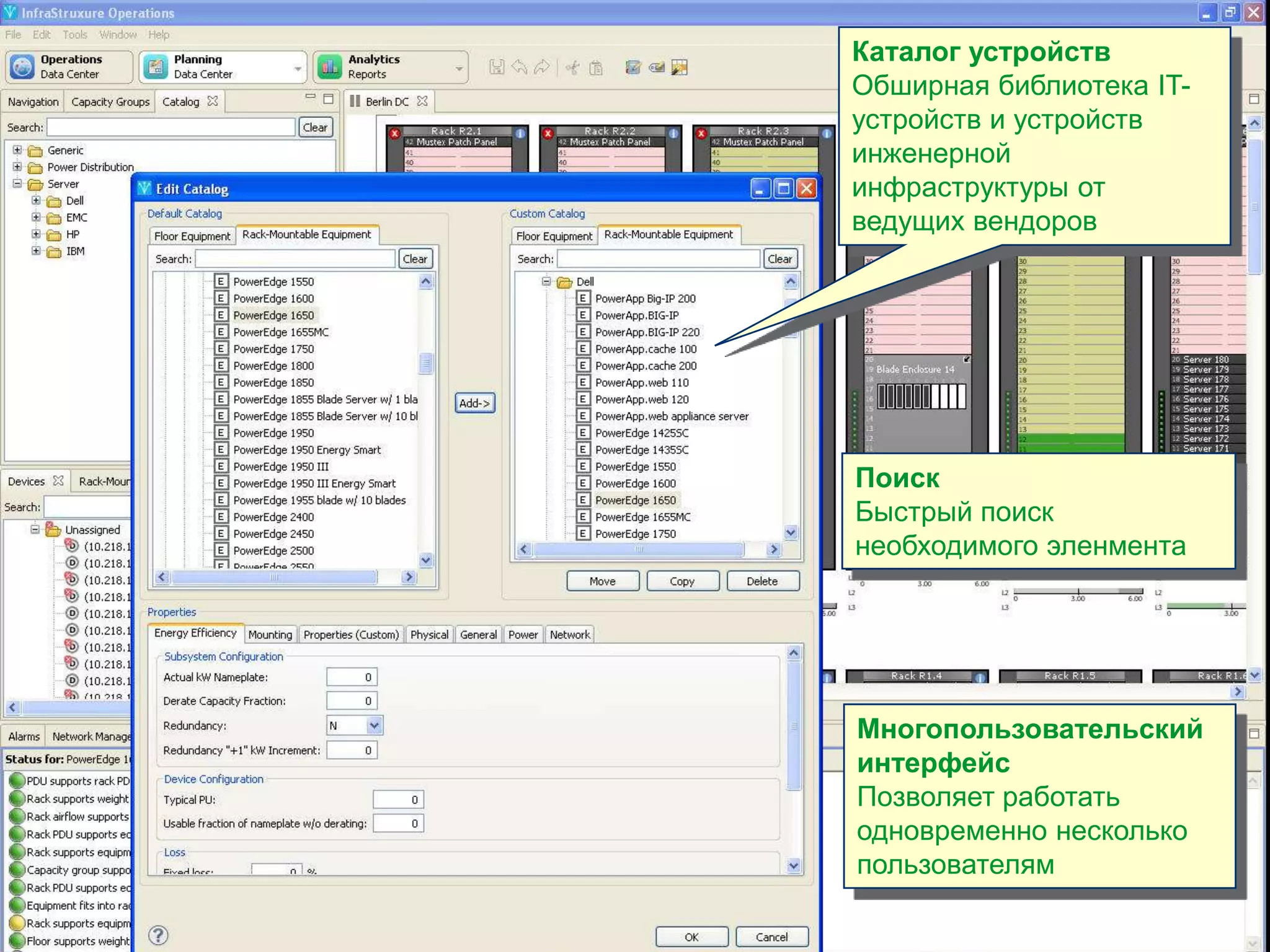Screen dimensions: 1270x952
Task: Click the Paste clipboard toolbar icon
Action: point(595,67)
